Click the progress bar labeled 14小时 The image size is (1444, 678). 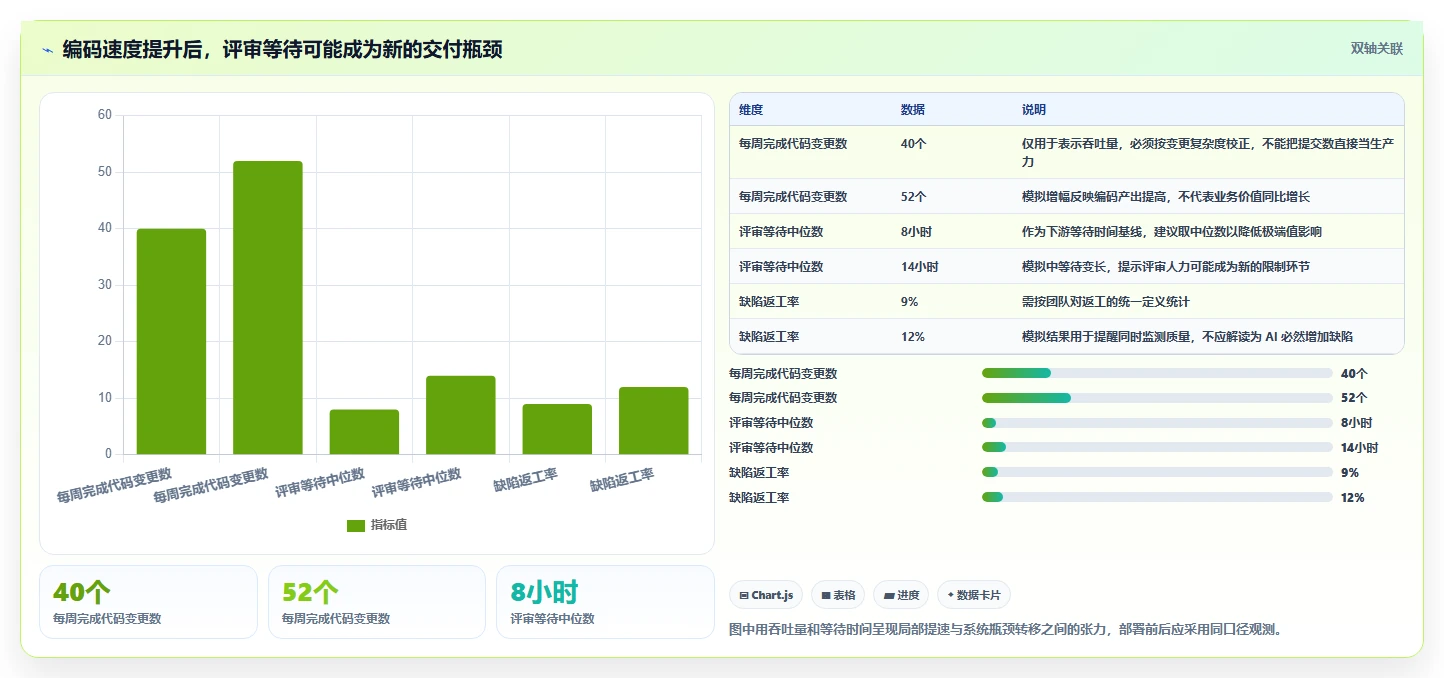tap(1157, 448)
